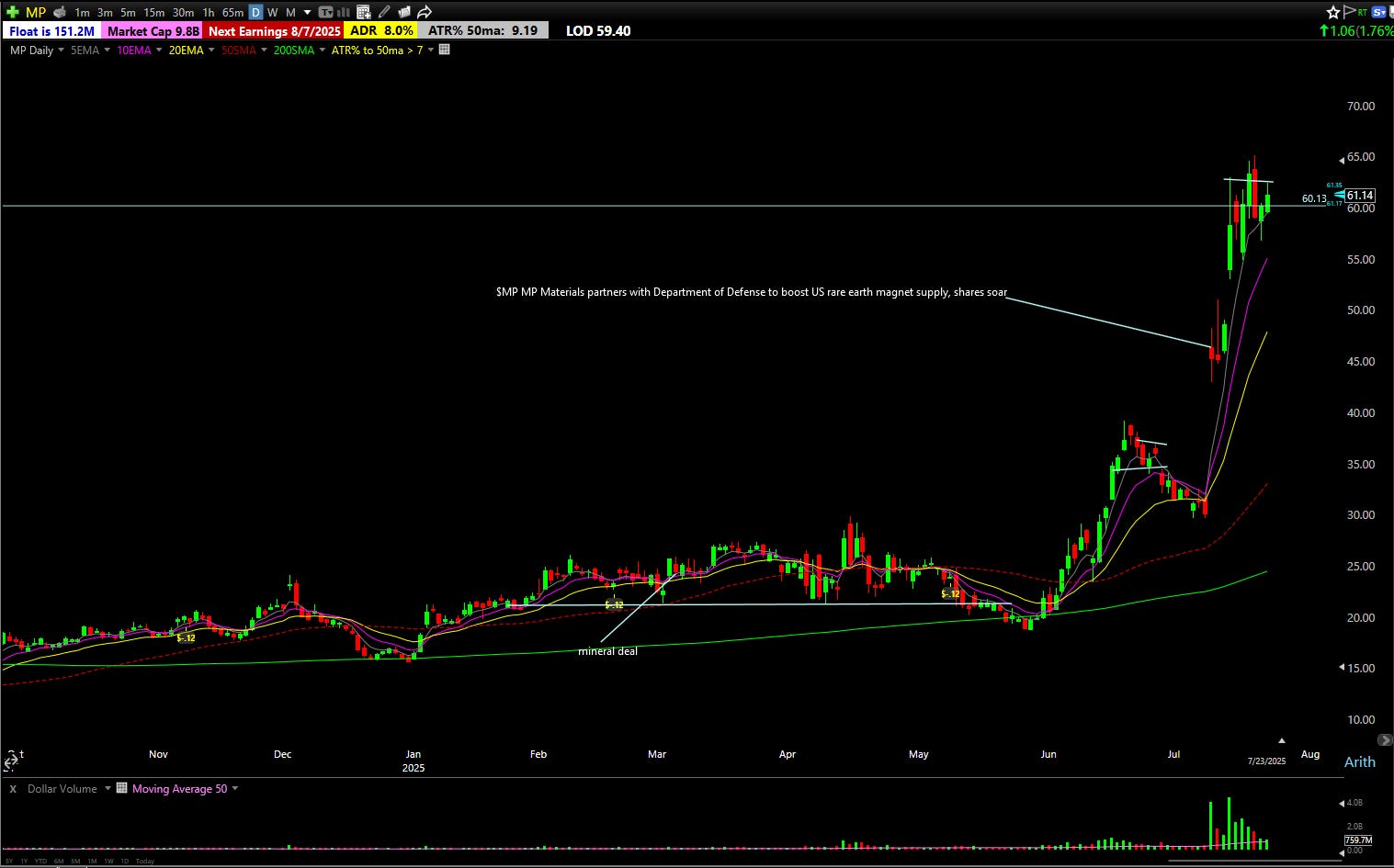Click the 759.7M volume value box

click(1358, 840)
